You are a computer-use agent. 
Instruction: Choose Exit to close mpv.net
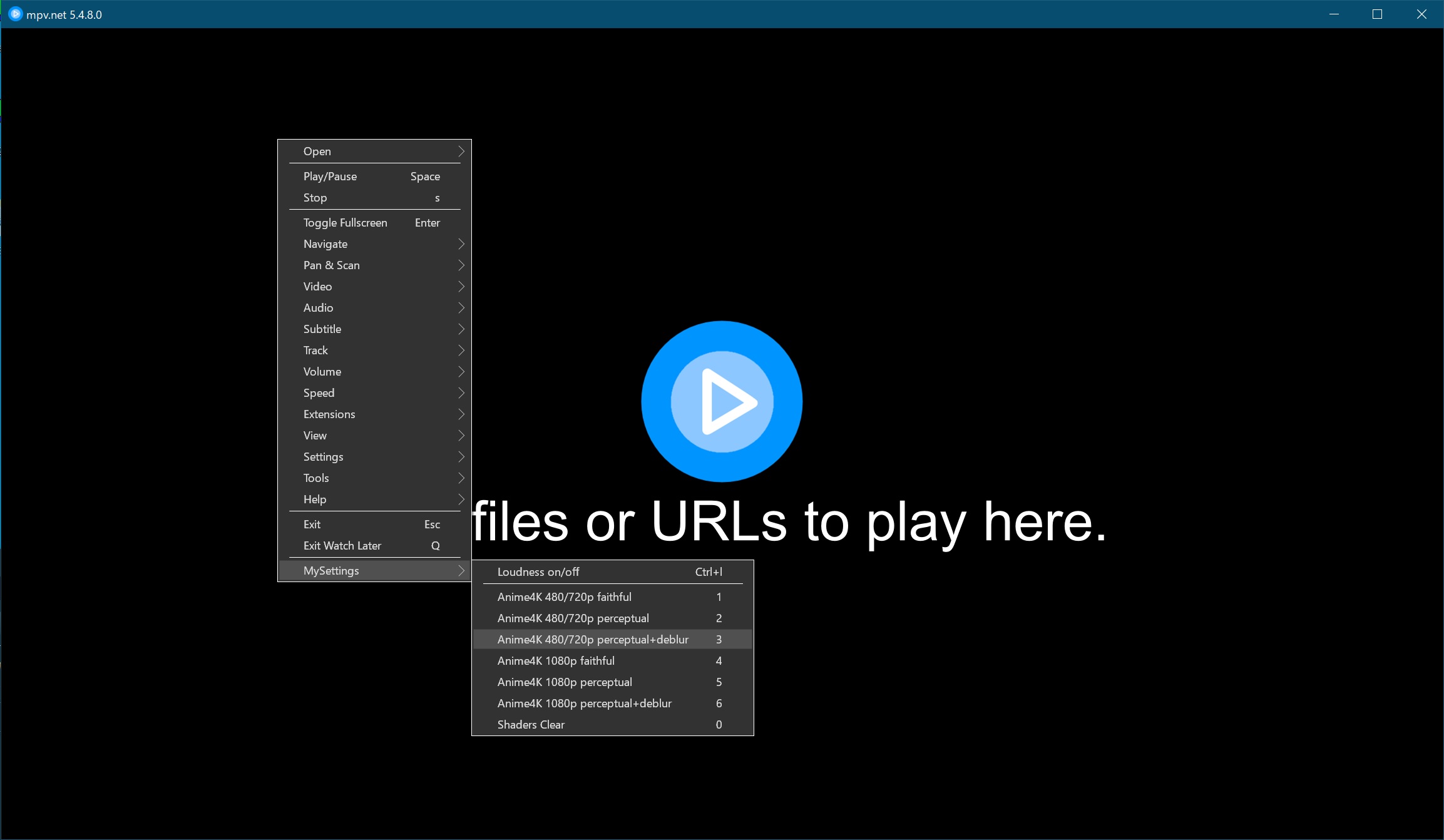pyautogui.click(x=311, y=524)
